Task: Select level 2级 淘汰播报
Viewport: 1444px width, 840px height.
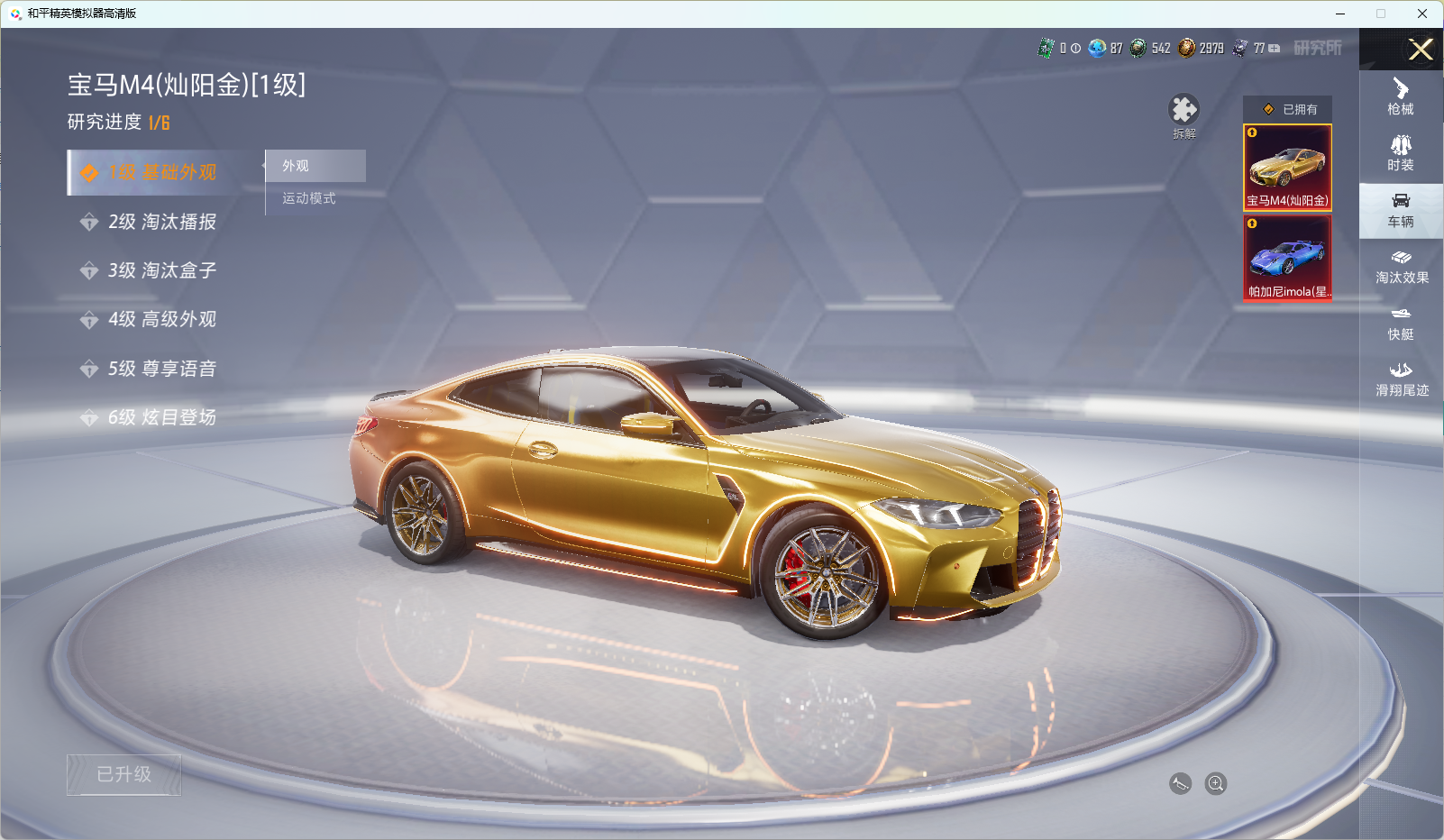Action: pos(161,222)
